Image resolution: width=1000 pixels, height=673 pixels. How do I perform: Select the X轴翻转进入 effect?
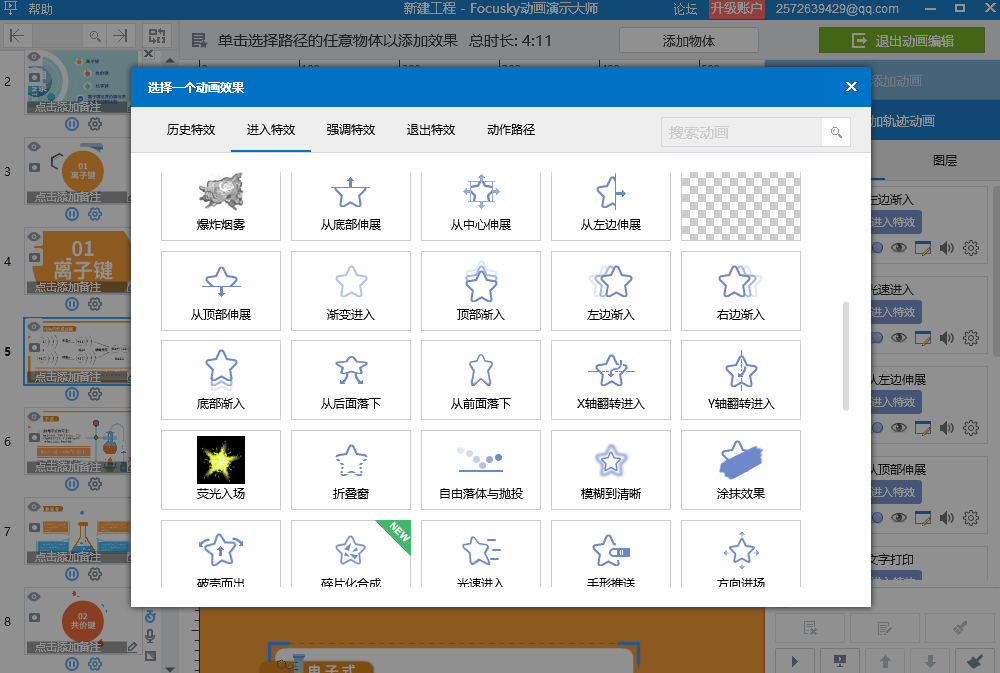pyautogui.click(x=611, y=380)
